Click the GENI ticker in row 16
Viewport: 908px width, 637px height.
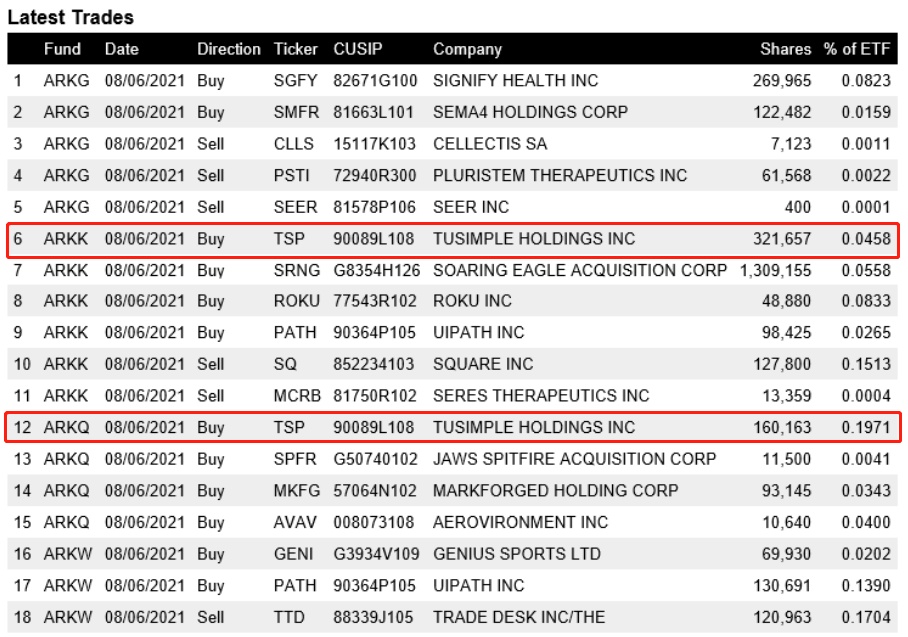click(293, 554)
